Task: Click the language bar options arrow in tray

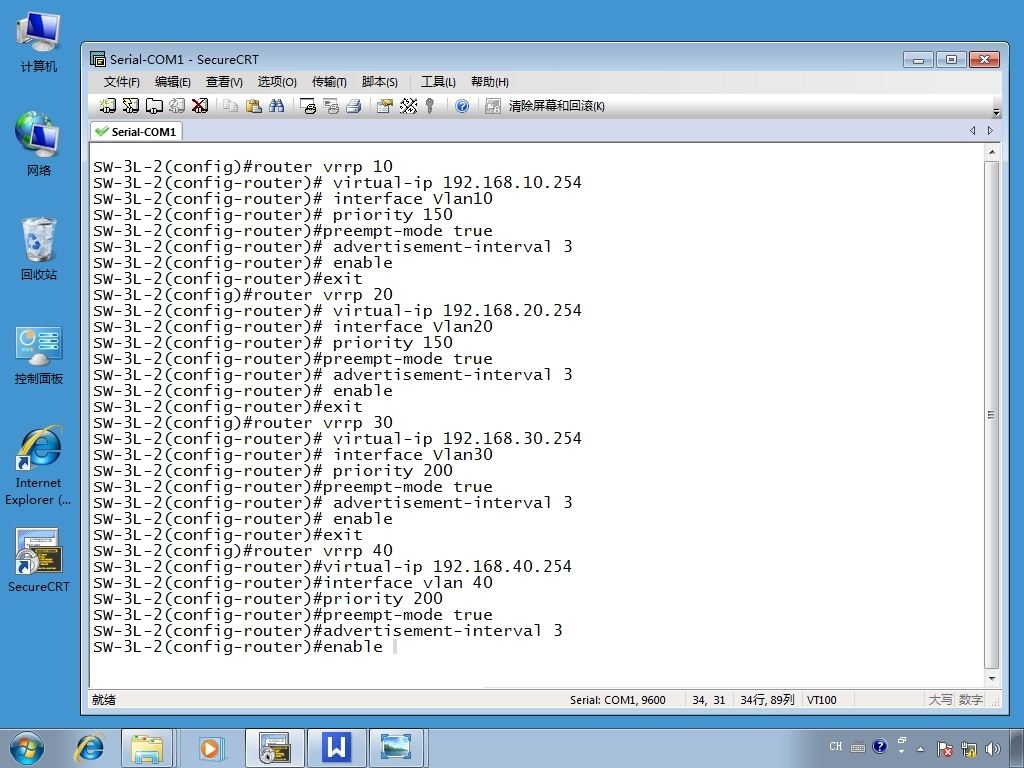Action: point(901,752)
